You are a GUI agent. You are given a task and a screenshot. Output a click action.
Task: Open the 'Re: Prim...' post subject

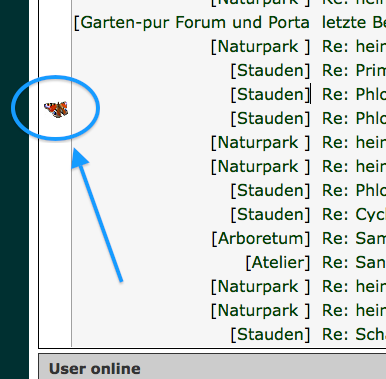[354, 70]
